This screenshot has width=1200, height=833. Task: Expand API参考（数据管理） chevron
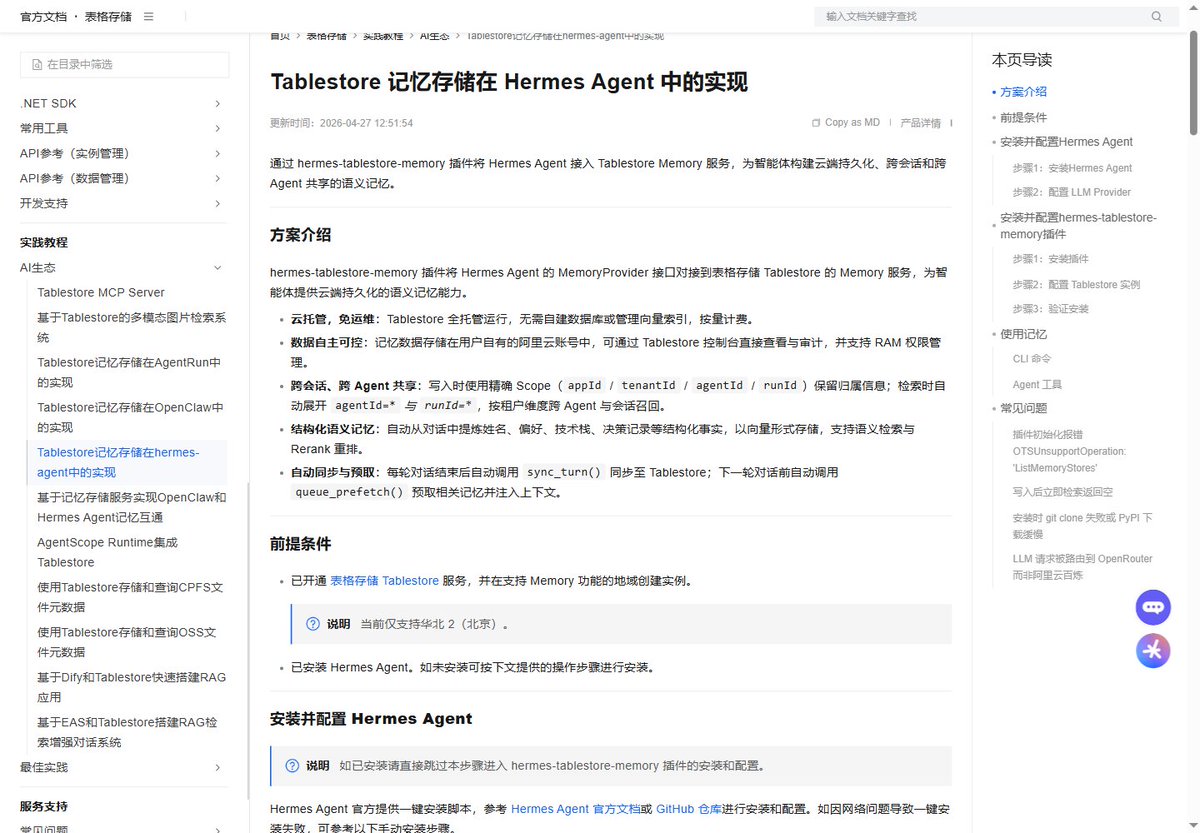[218, 179]
